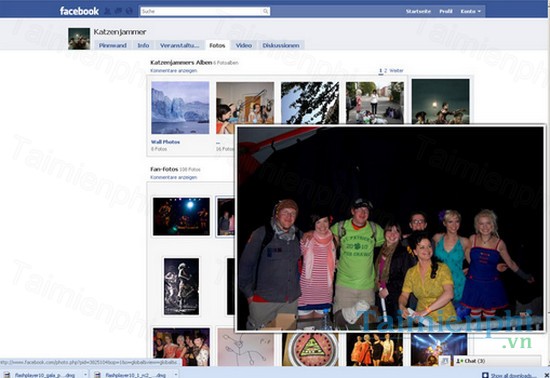Image resolution: width=550 pixels, height=378 pixels.
Task: Go to Startseite
Action: click(x=418, y=11)
